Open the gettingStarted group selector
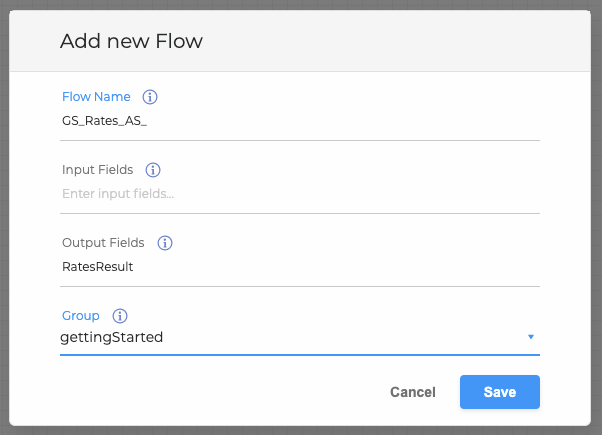The width and height of the screenshot is (602, 435). 300,337
